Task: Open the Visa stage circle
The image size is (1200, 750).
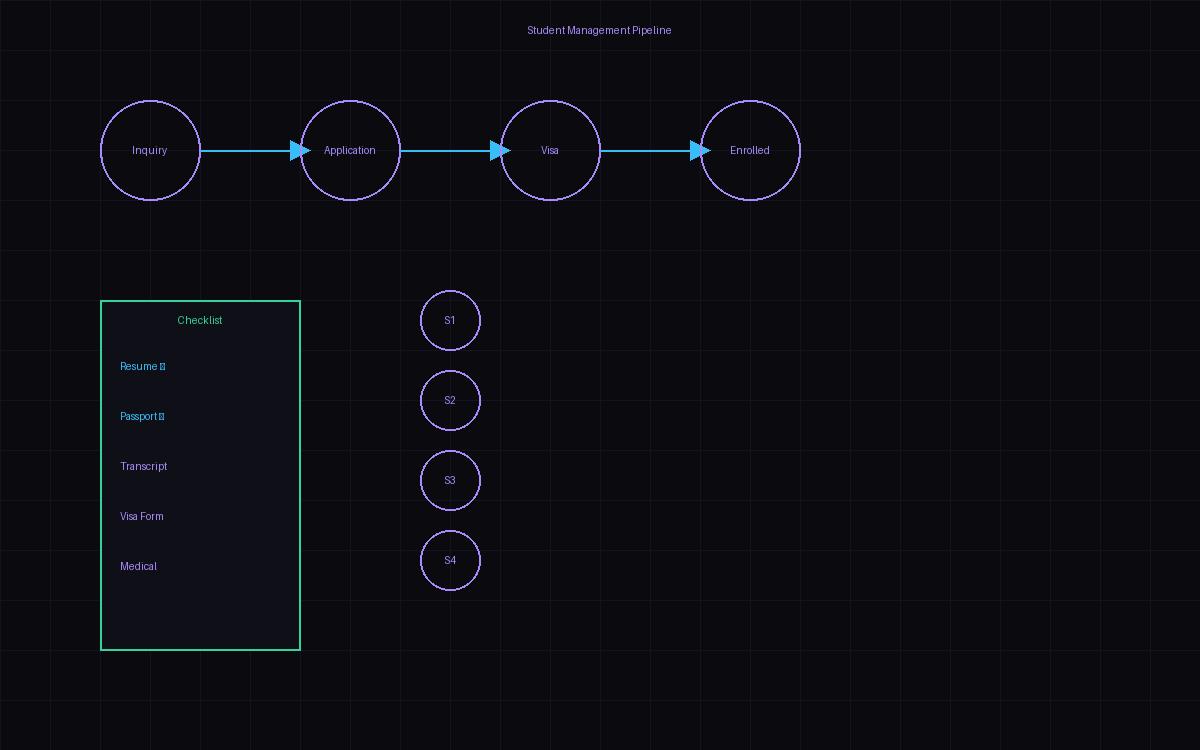Action: (550, 150)
